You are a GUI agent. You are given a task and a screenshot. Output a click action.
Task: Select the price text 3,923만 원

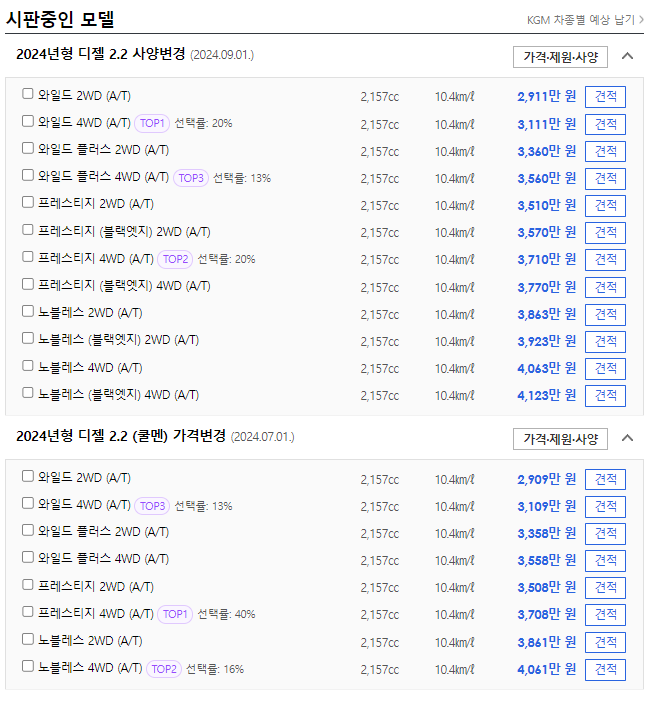[546, 341]
